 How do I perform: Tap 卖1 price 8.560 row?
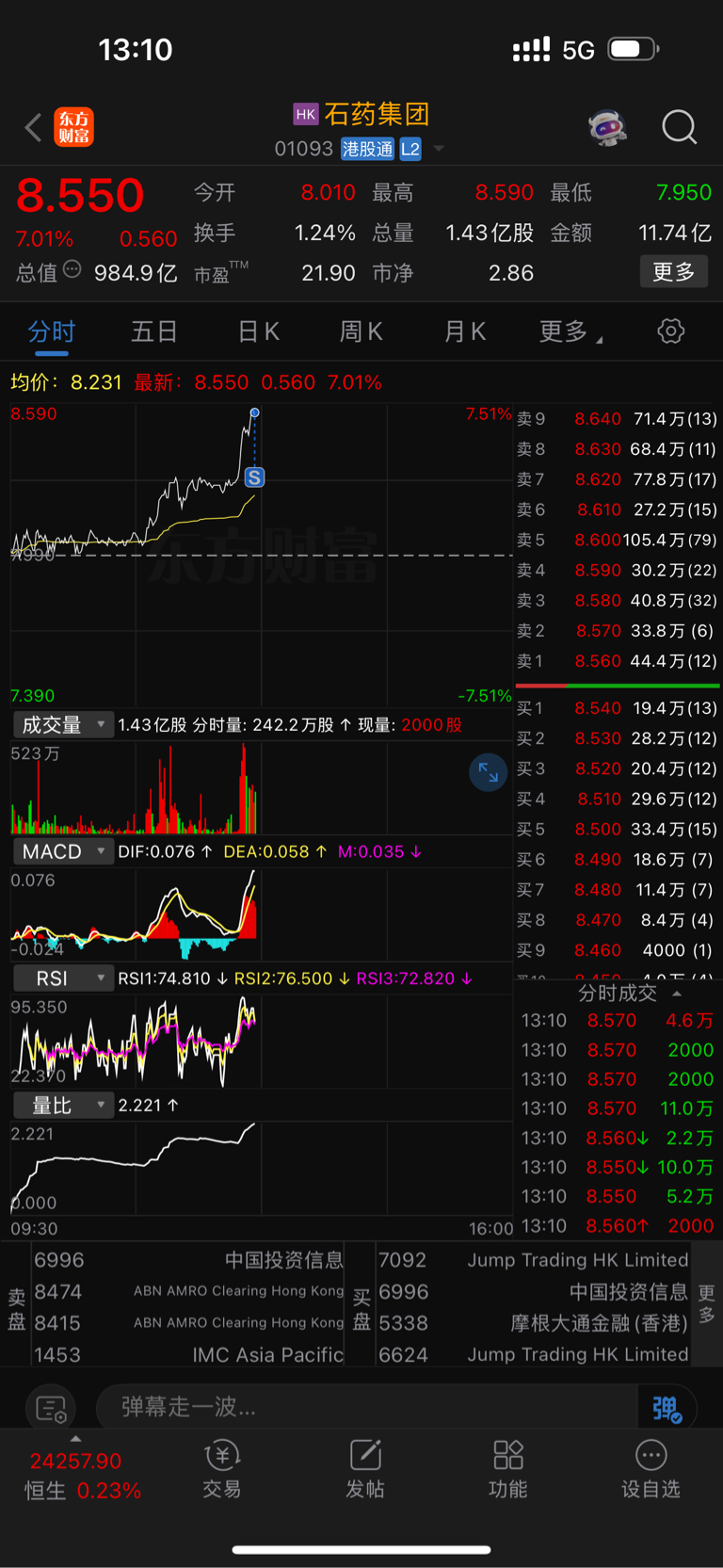[618, 661]
